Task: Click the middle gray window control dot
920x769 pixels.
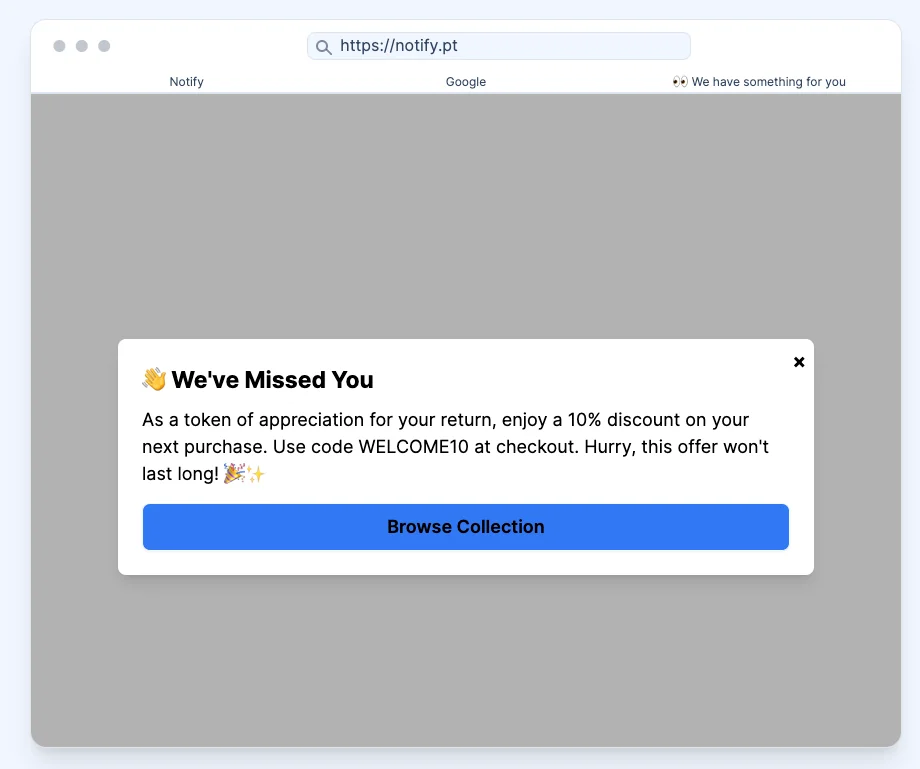Action: [81, 45]
